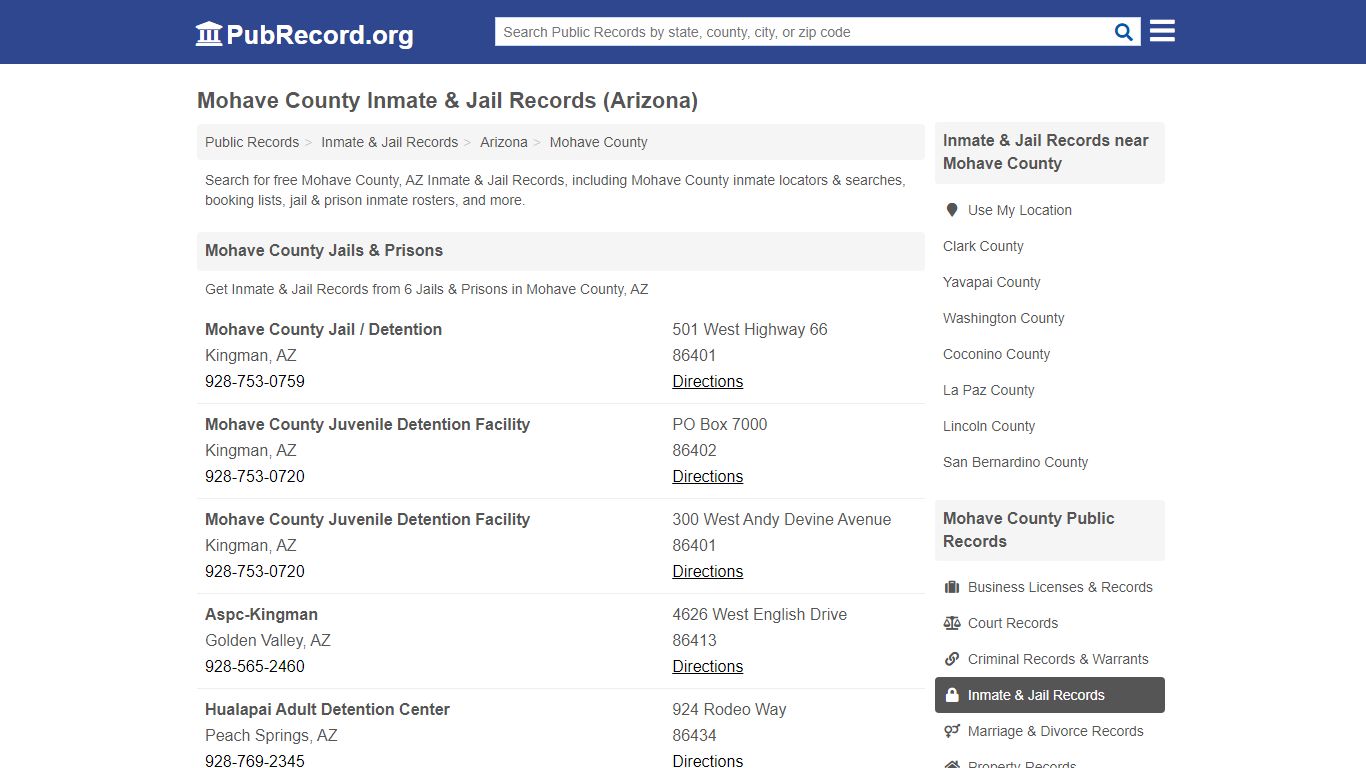Click the location pin icon

[x=952, y=210]
